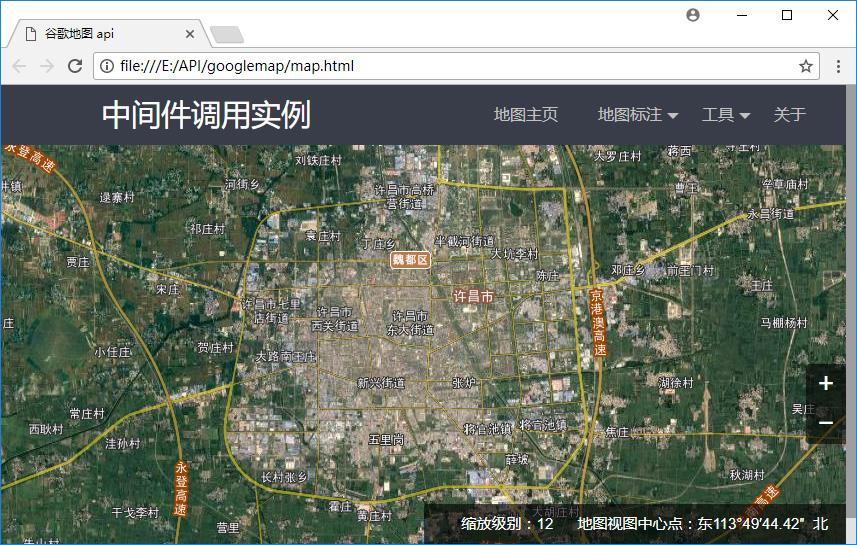
Task: Click the 五里岗 map label
Action: pos(386,439)
